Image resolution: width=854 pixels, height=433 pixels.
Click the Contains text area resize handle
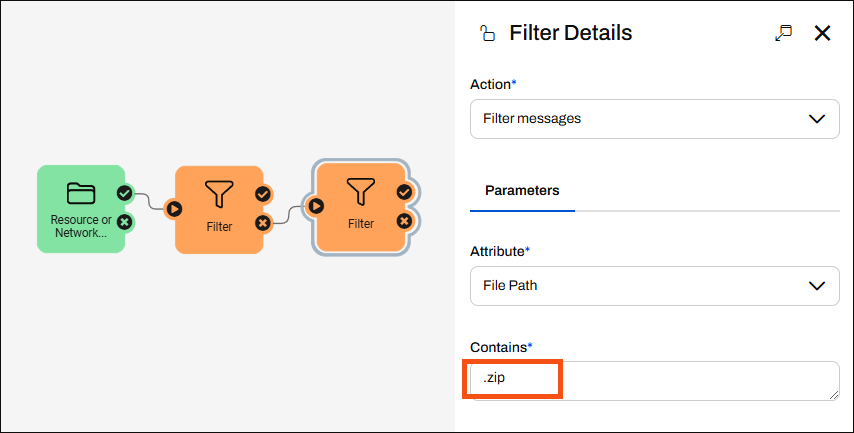tap(834, 395)
